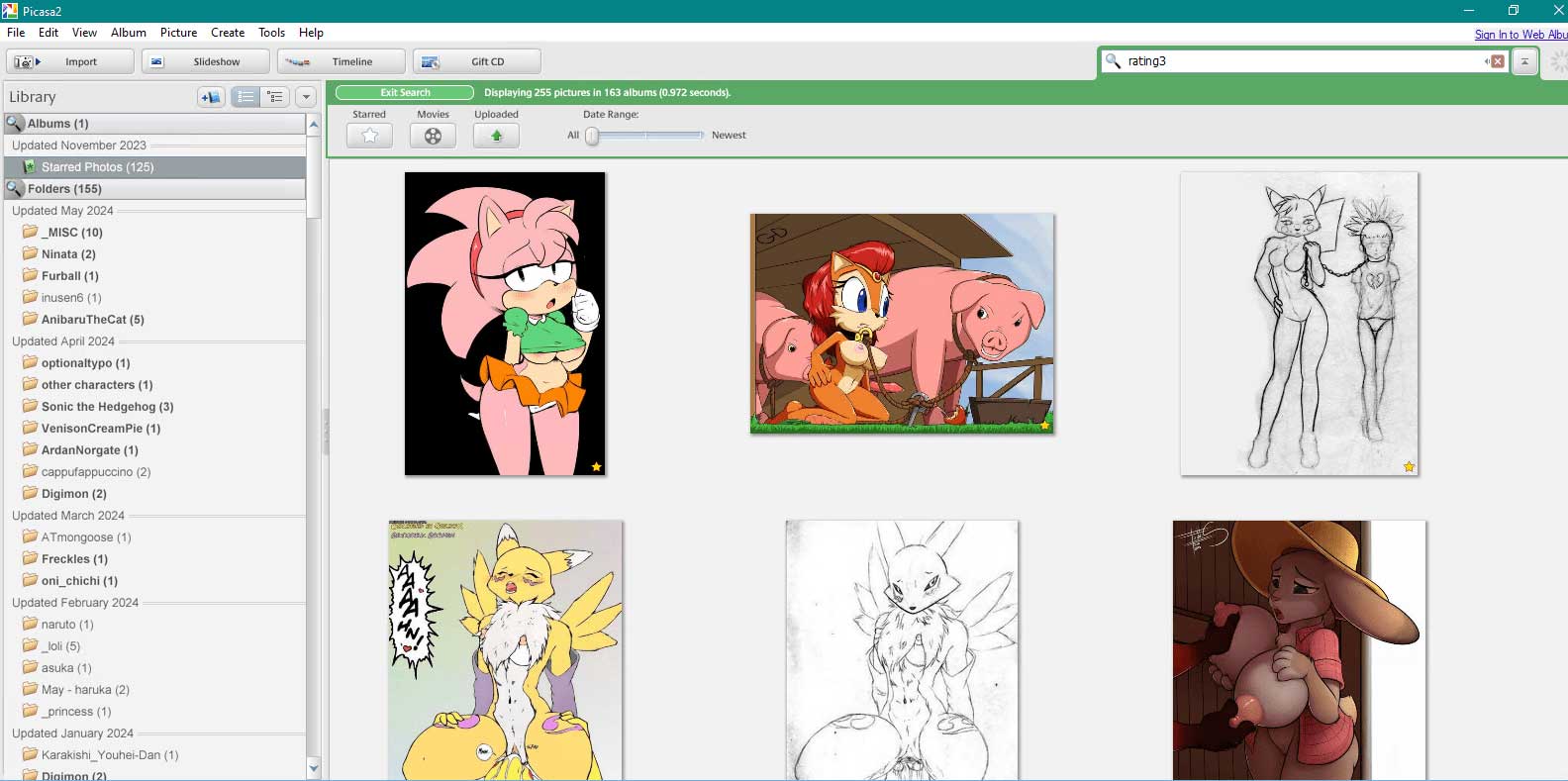Toggle the Starred filter button

[x=369, y=136]
